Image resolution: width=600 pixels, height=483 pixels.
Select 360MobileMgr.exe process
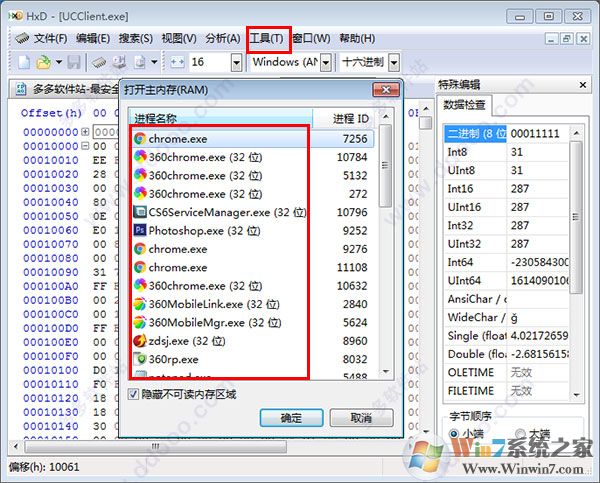tap(251, 322)
